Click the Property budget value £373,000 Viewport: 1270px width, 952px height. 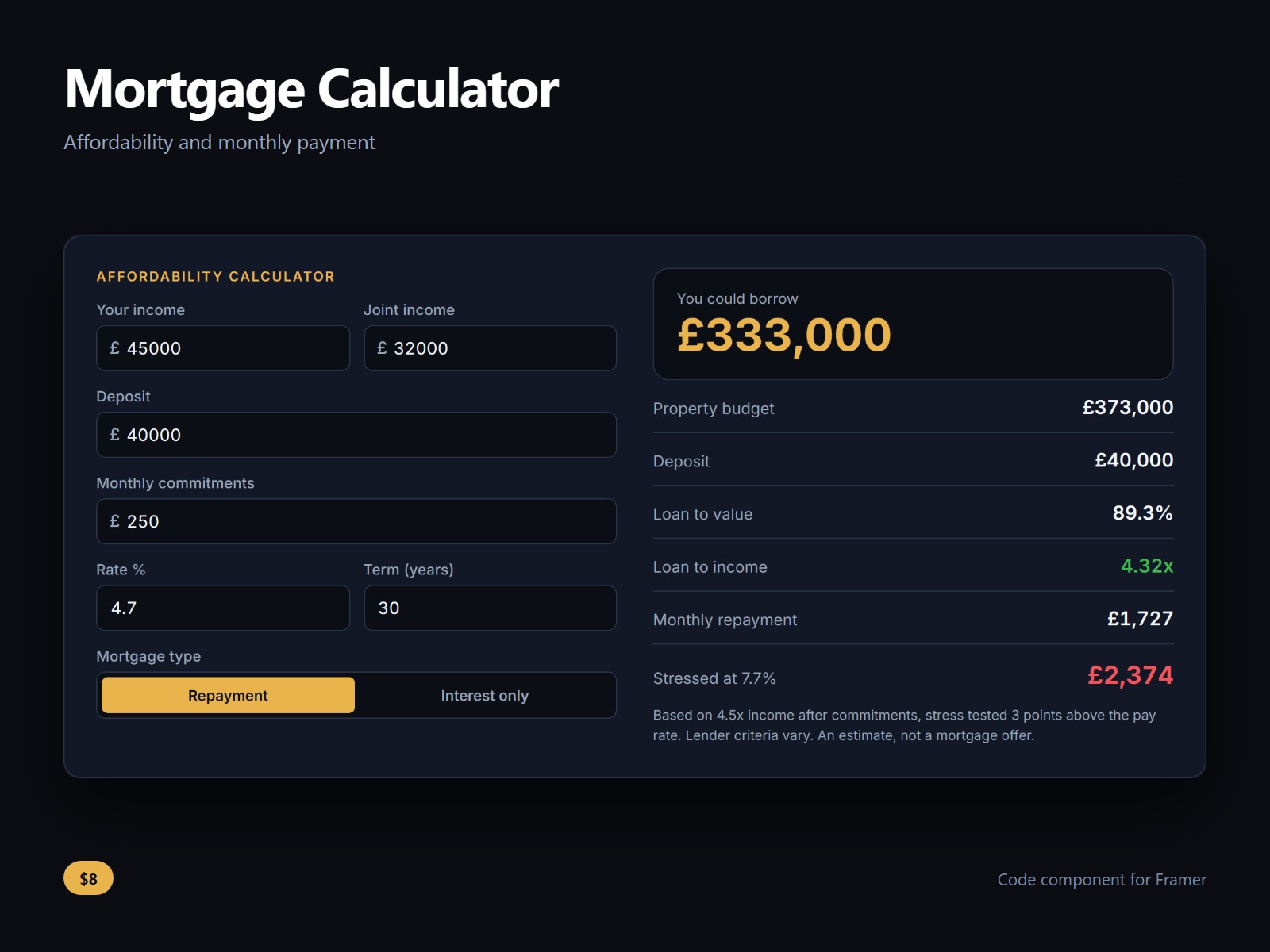point(1128,408)
